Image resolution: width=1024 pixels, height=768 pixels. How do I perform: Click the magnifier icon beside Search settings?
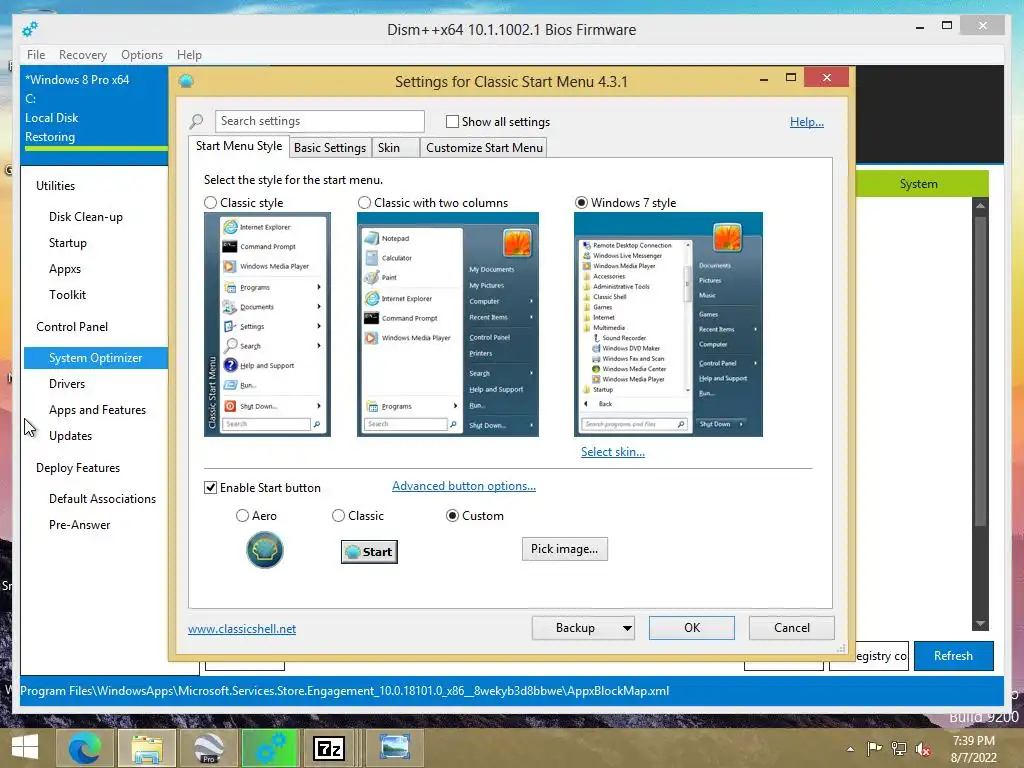197,121
